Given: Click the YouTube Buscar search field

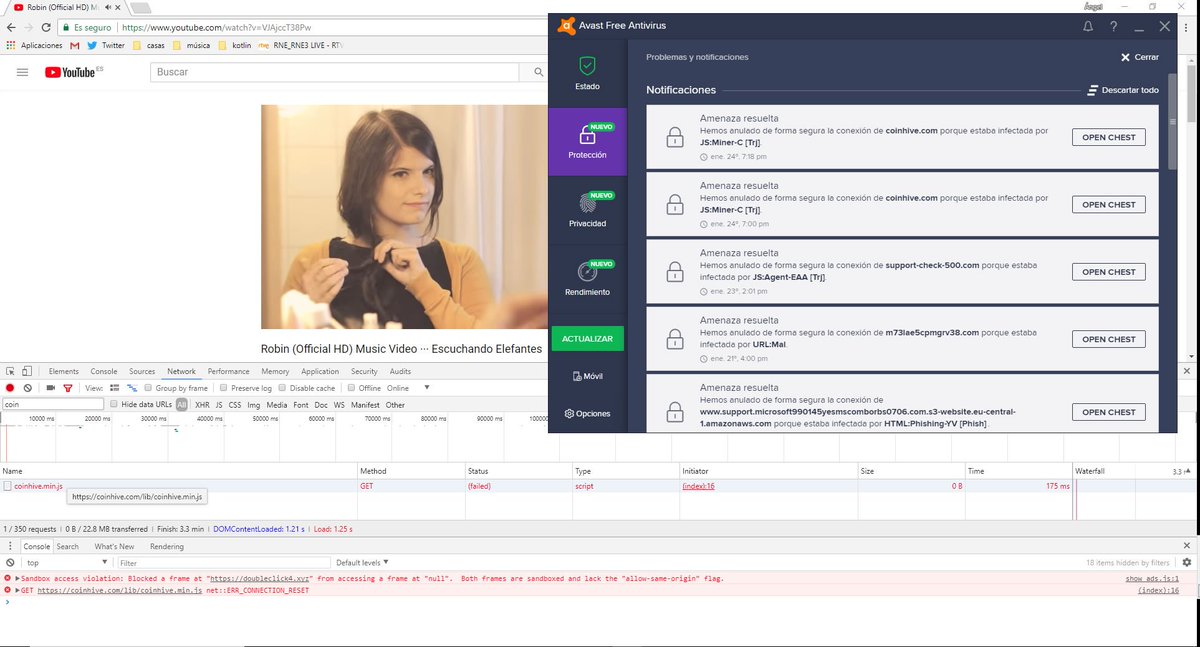Looking at the screenshot, I should click(x=335, y=72).
